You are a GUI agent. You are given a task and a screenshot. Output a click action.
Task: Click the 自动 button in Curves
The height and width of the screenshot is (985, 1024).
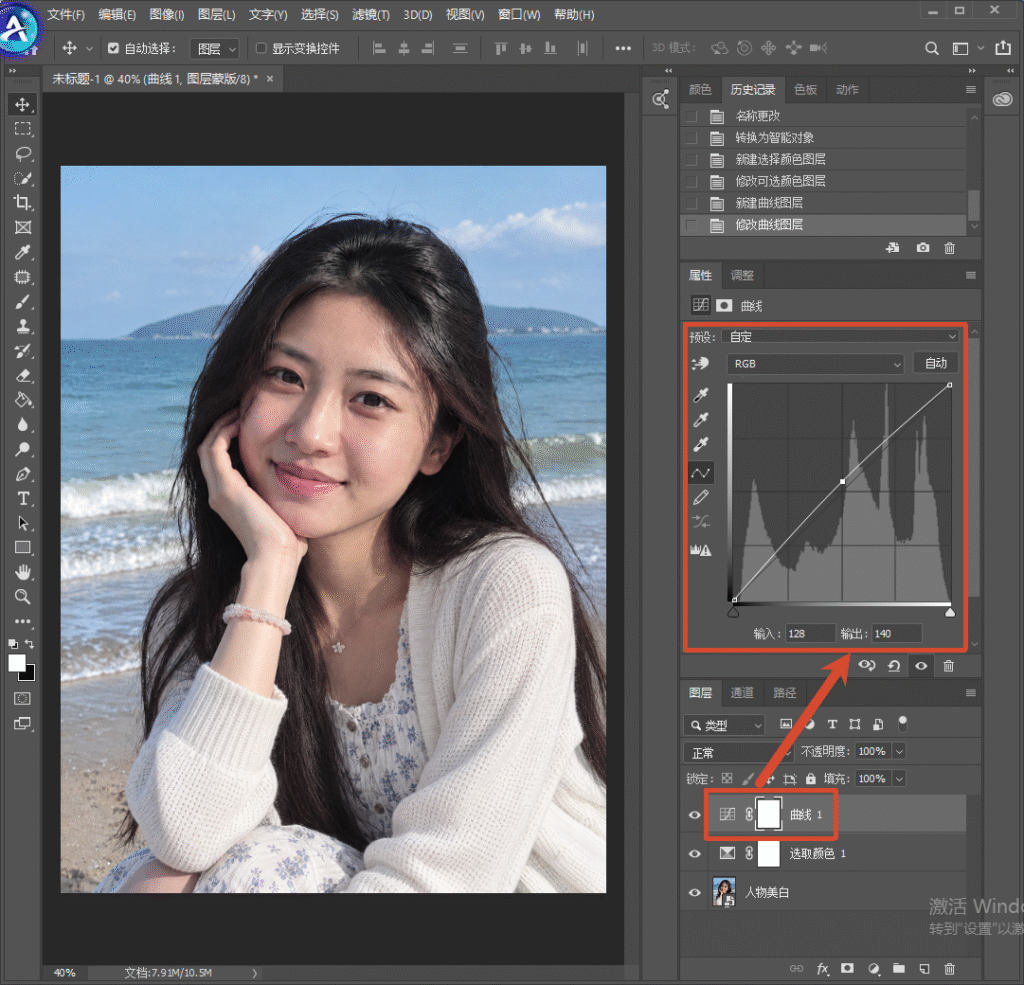pos(935,363)
